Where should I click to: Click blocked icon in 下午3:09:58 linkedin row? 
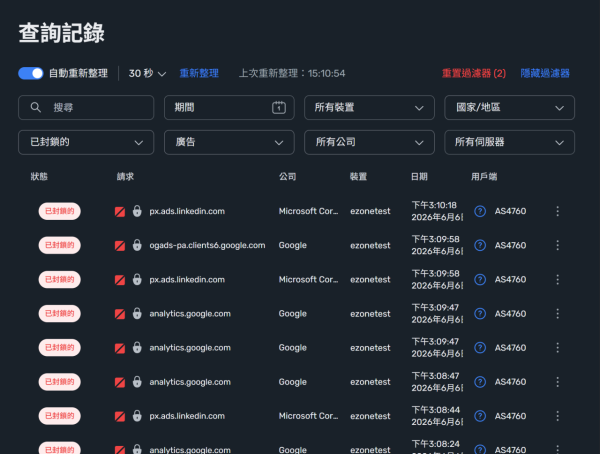point(120,280)
